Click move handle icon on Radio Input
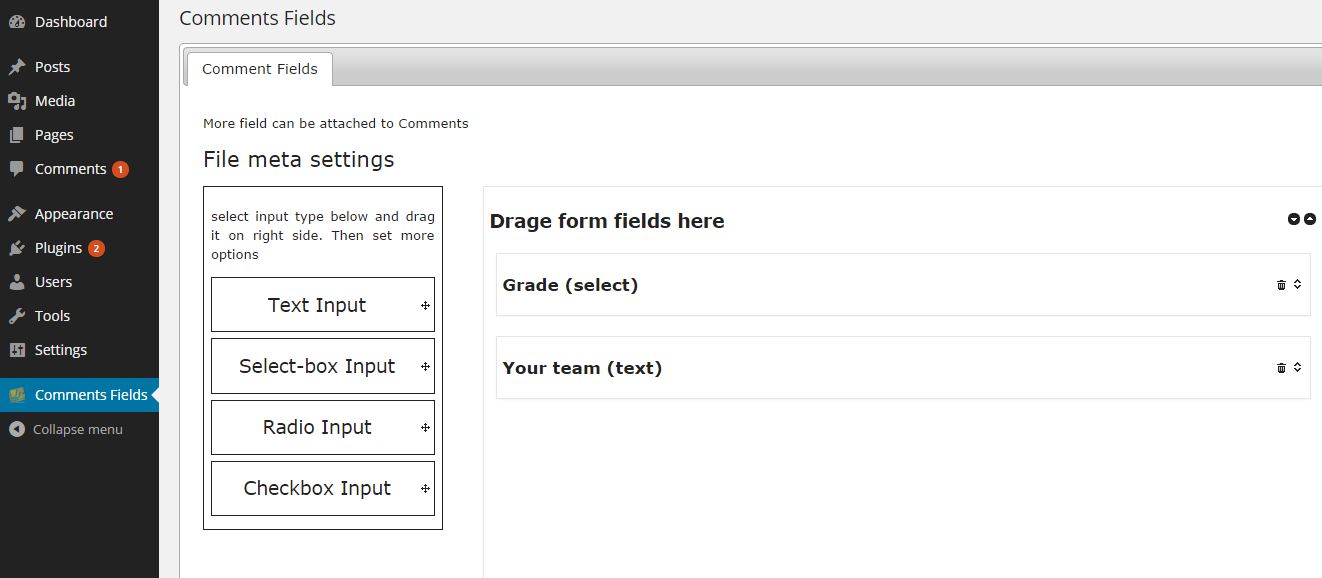The width and height of the screenshot is (1322, 578). [x=425, y=428]
